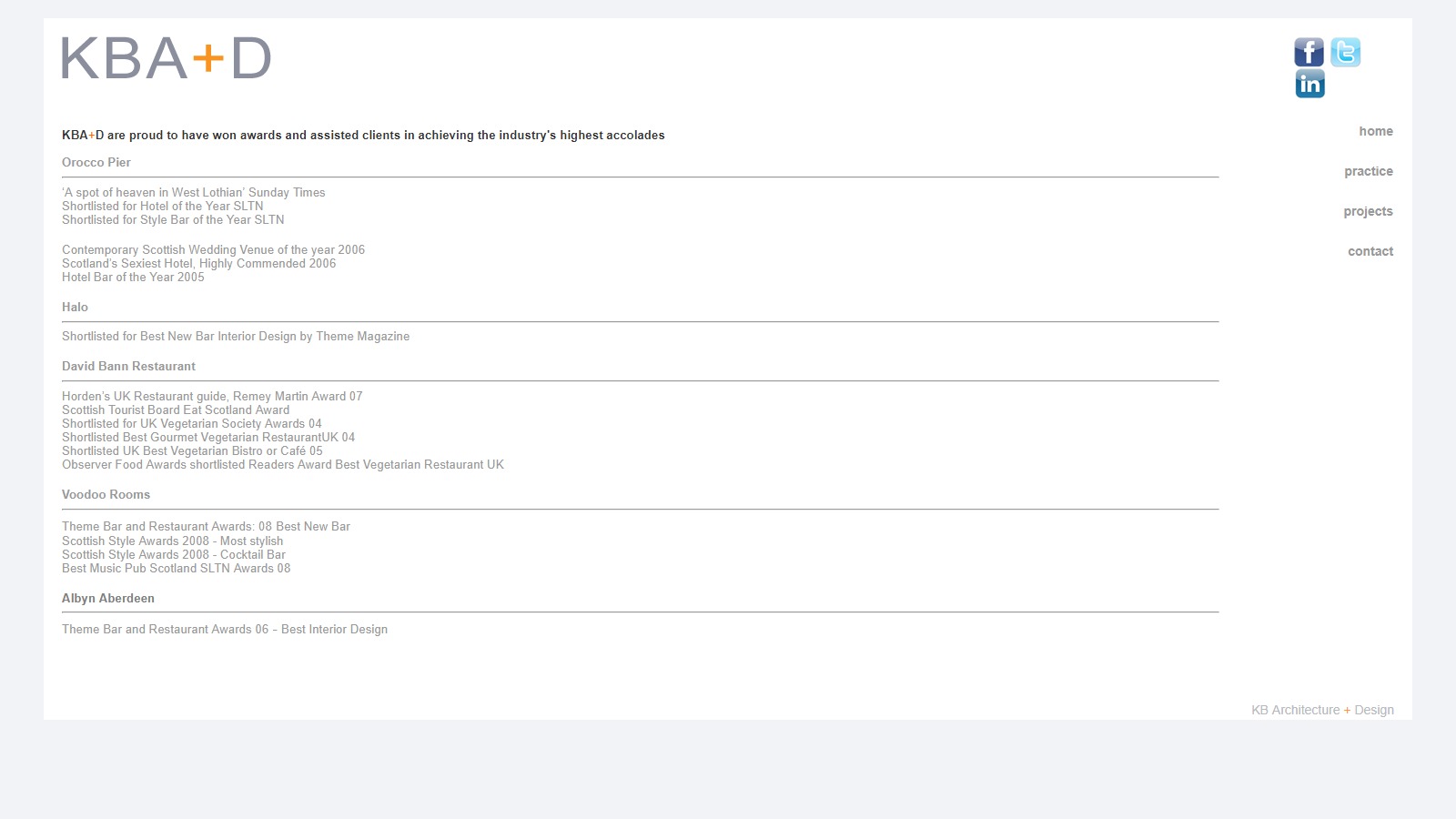Select the Halo heading
1456x819 pixels.
click(75, 307)
